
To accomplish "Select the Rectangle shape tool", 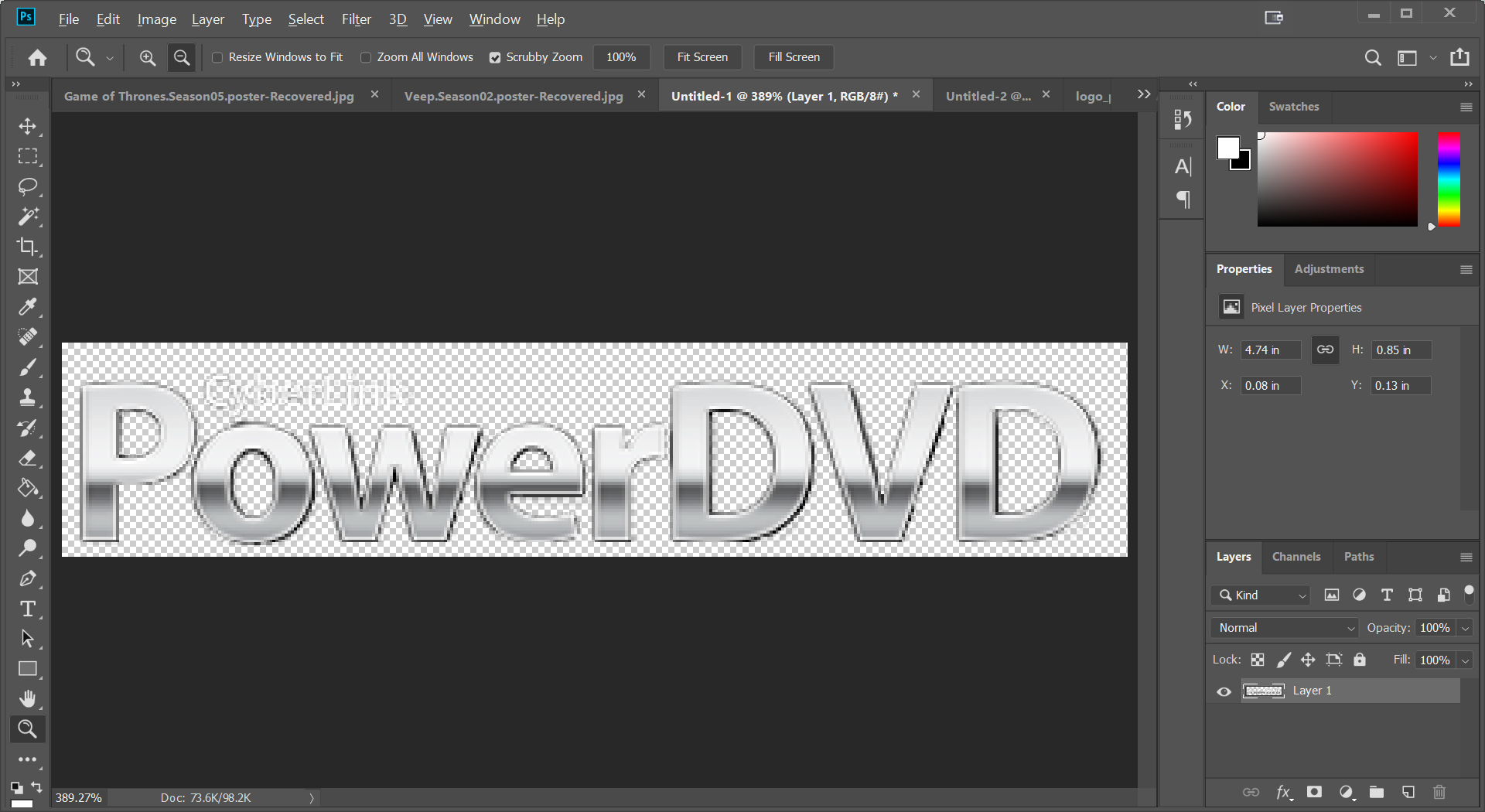I will [x=28, y=669].
